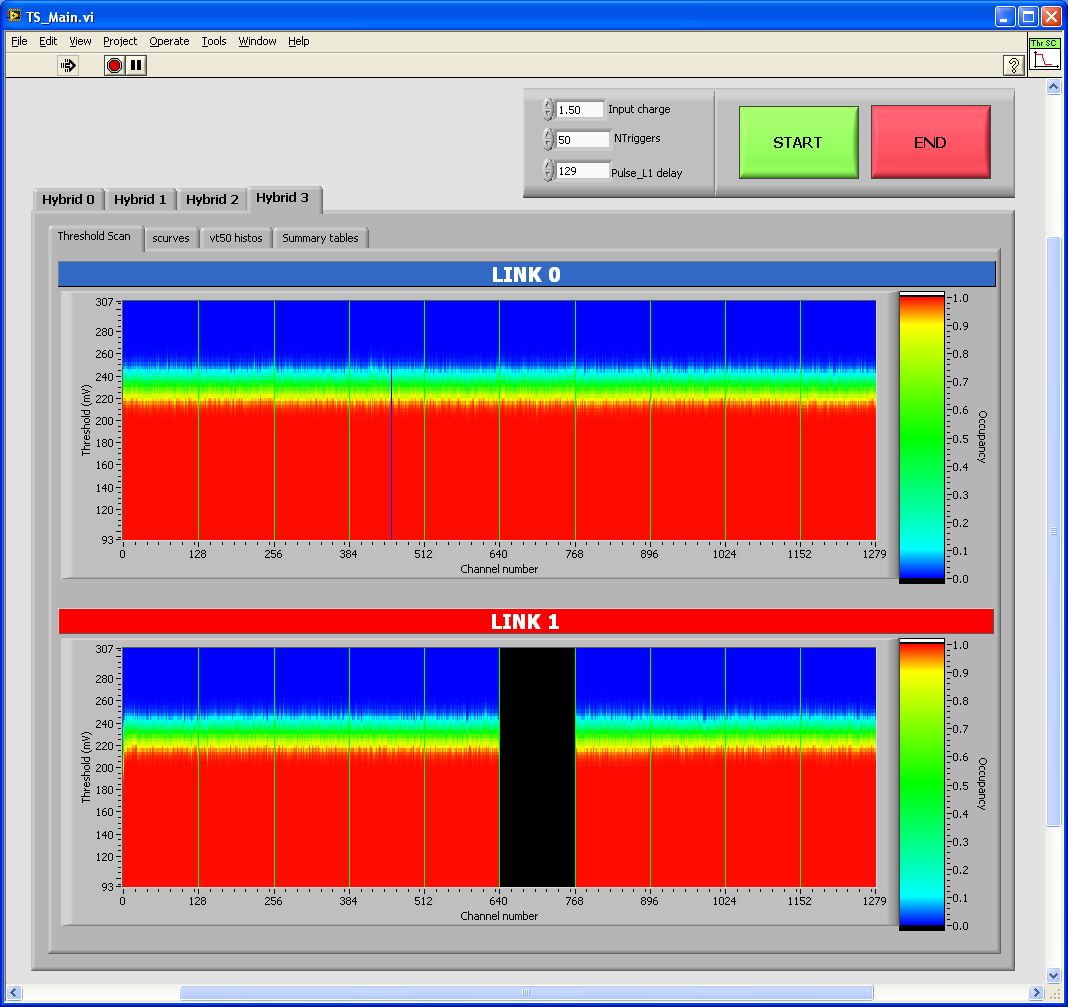Show the Summary tables tab
1068x1007 pixels.
click(x=320, y=238)
